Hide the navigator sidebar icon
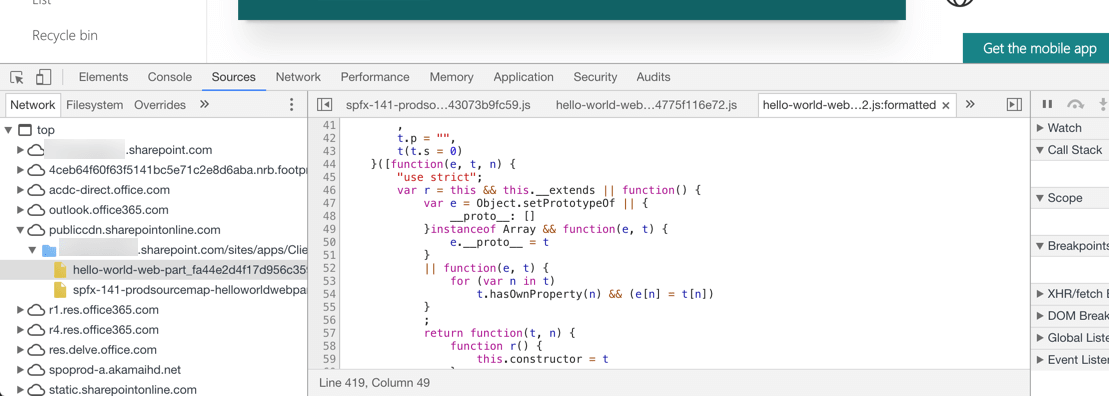1109x396 pixels. (x=325, y=105)
